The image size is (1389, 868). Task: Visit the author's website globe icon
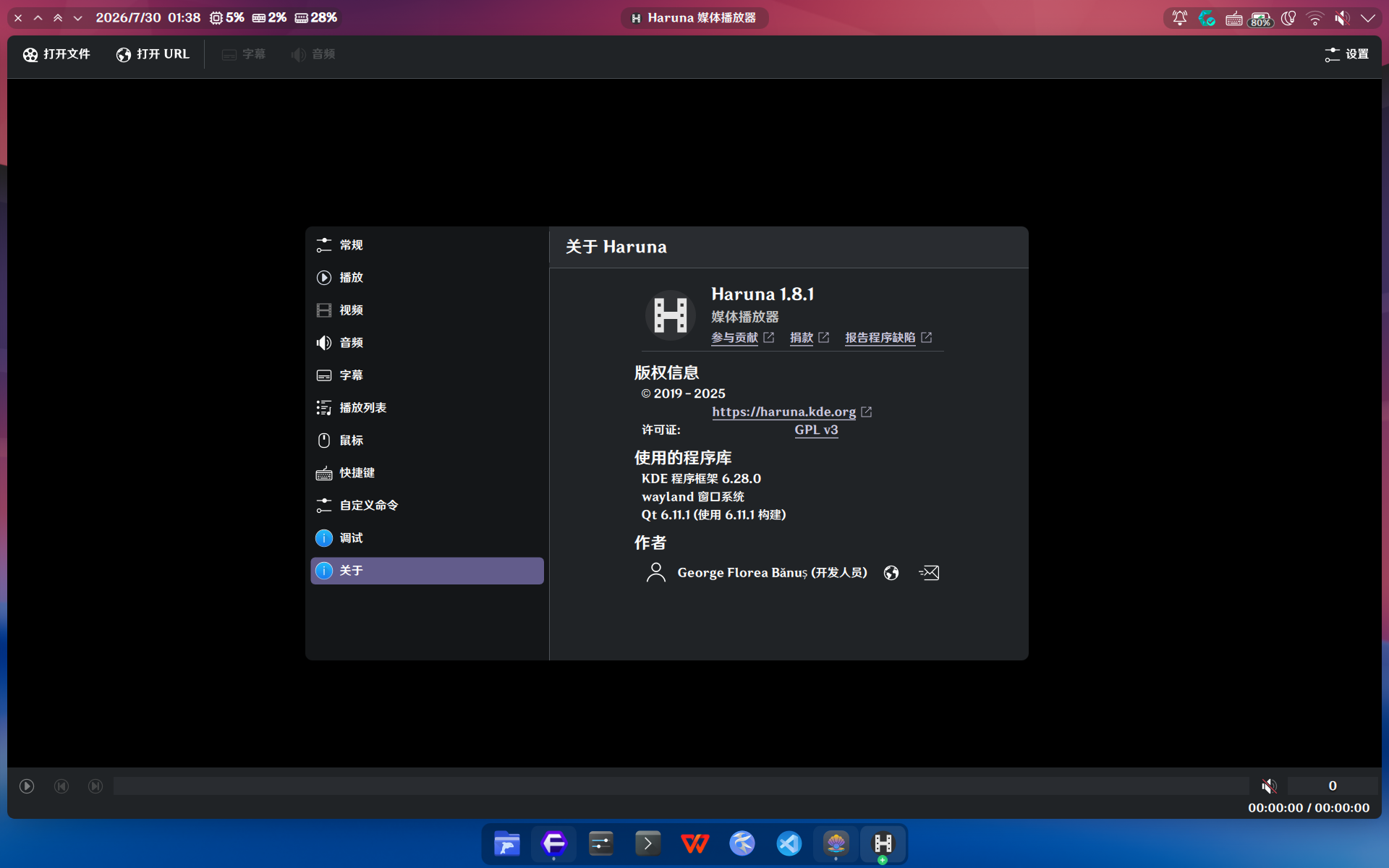[891, 573]
